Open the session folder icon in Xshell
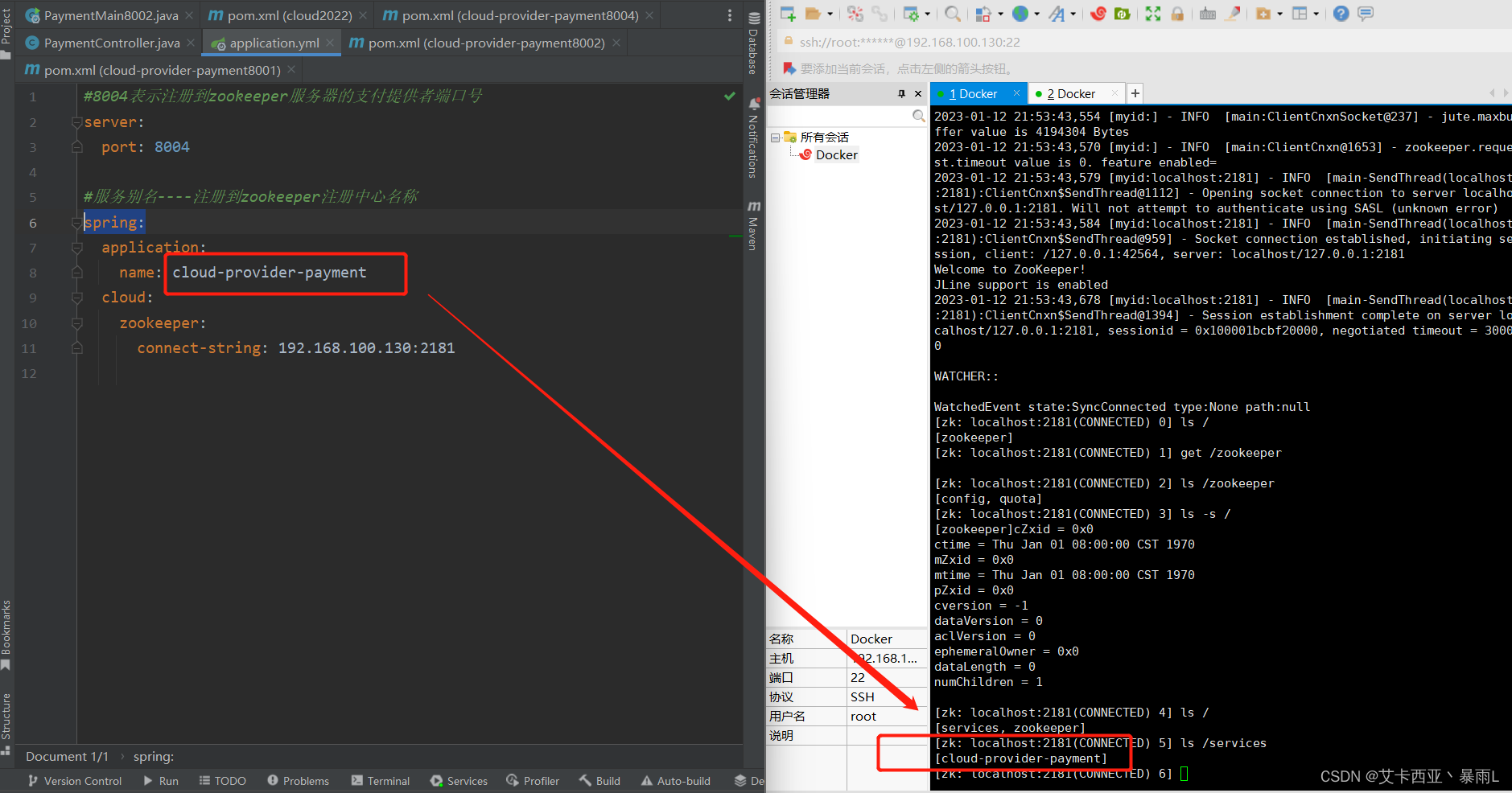Viewport: 1512px width, 793px height. pos(814,14)
